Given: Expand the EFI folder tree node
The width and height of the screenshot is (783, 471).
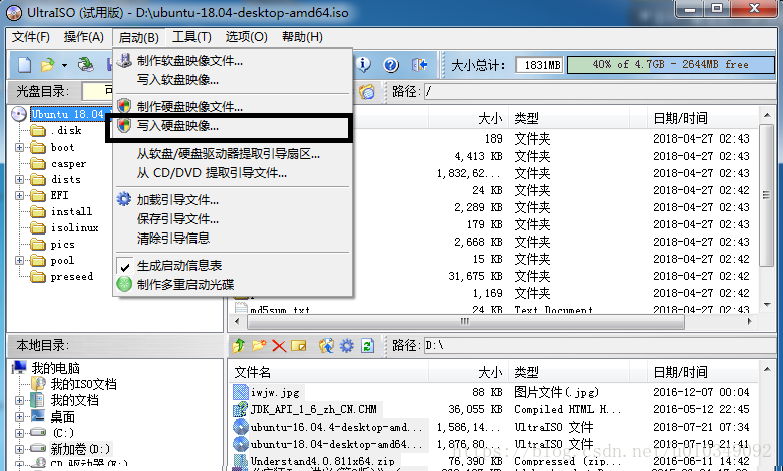Looking at the screenshot, I should point(19,195).
